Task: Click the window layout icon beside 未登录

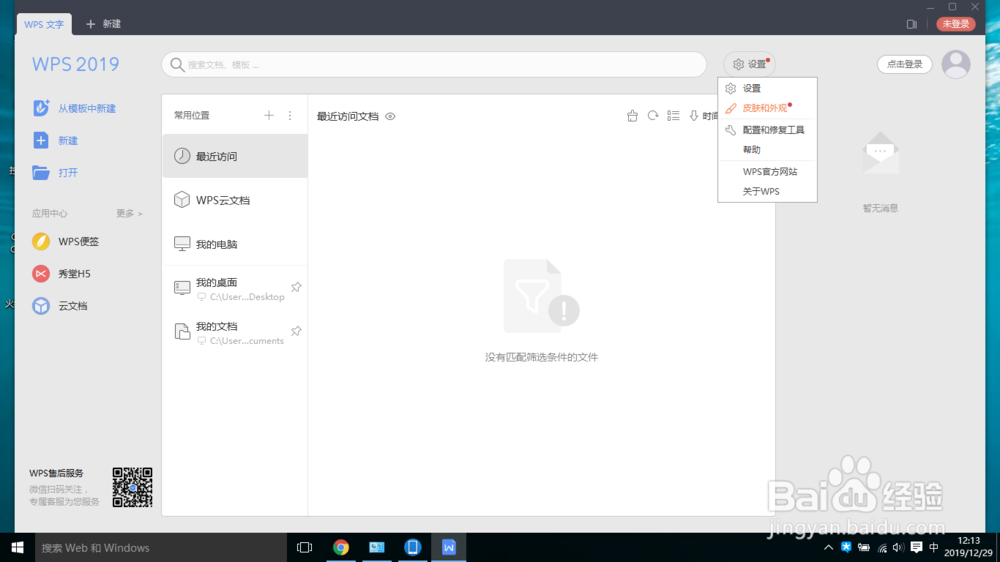Action: pos(911,24)
